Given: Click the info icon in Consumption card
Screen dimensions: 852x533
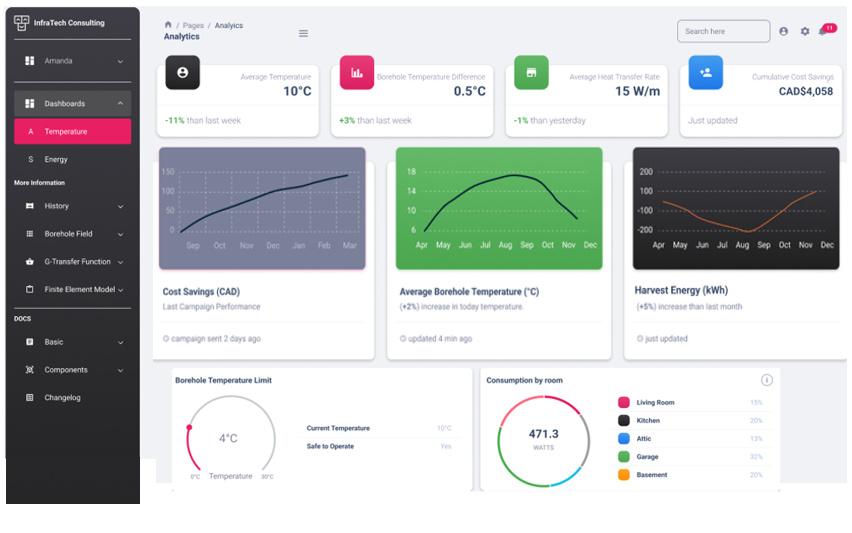Looking at the screenshot, I should (x=766, y=380).
